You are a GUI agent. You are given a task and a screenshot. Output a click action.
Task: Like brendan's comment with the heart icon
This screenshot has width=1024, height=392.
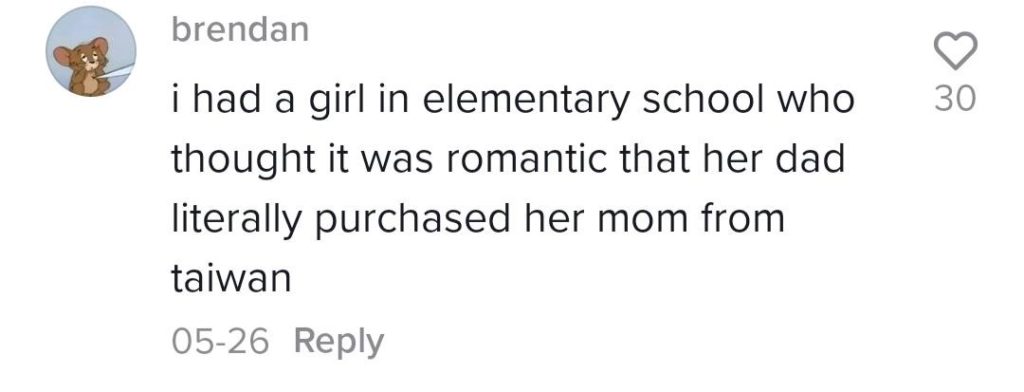click(955, 52)
